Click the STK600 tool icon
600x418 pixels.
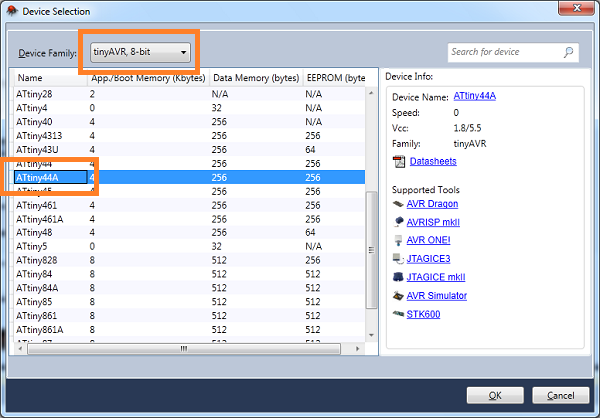[398, 314]
